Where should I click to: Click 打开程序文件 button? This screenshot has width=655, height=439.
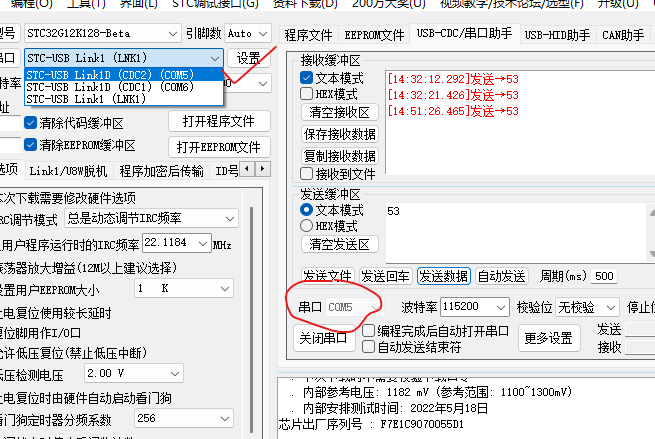point(219,122)
